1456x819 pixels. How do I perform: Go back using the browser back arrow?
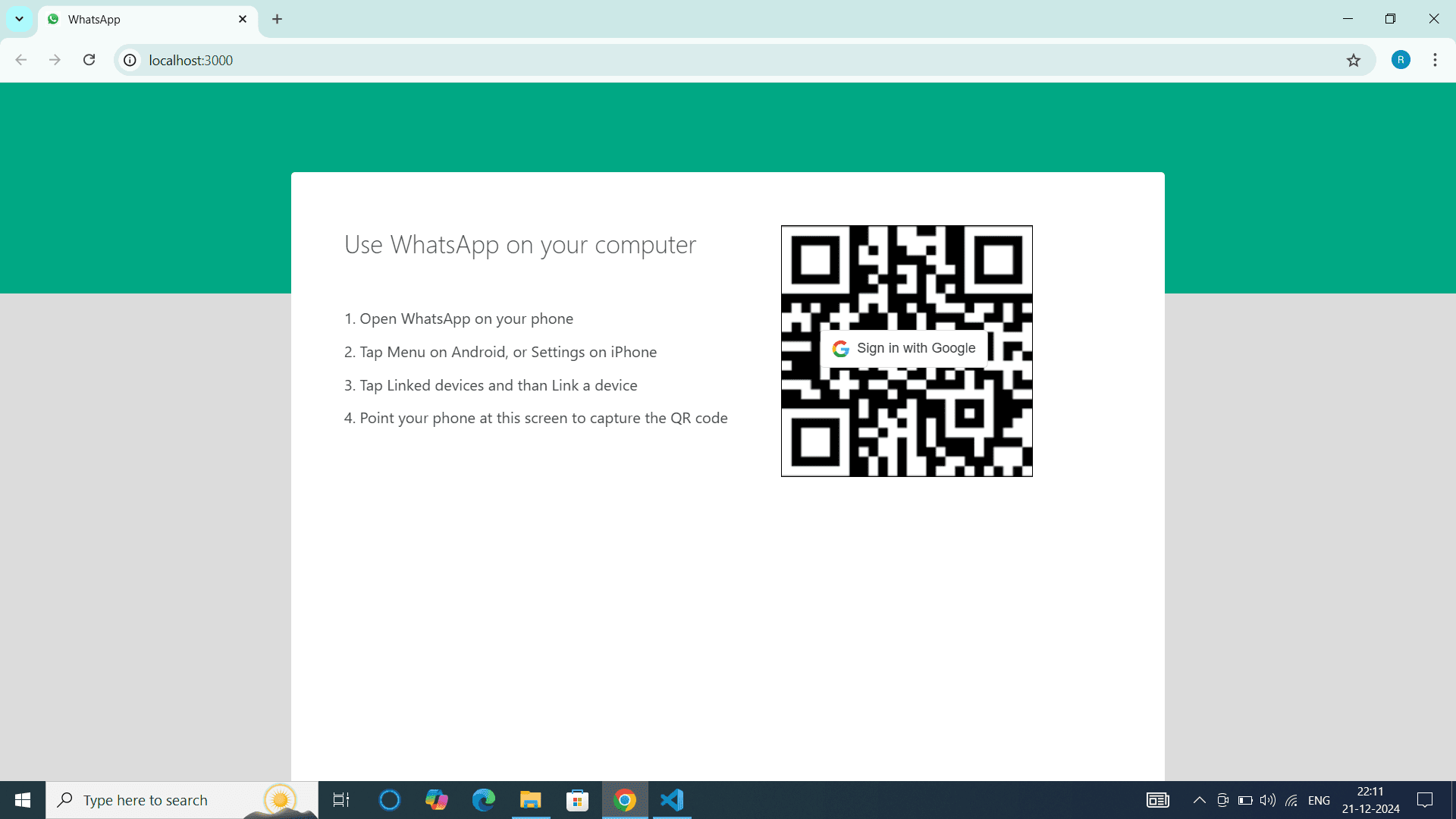(21, 60)
